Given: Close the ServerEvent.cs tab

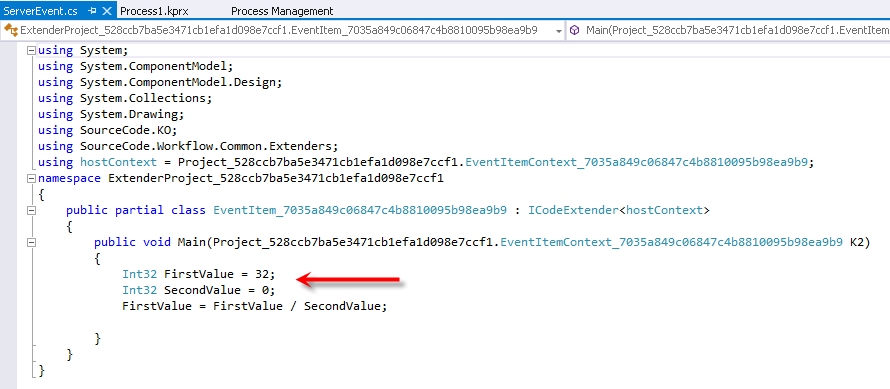Looking at the screenshot, I should pyautogui.click(x=108, y=11).
